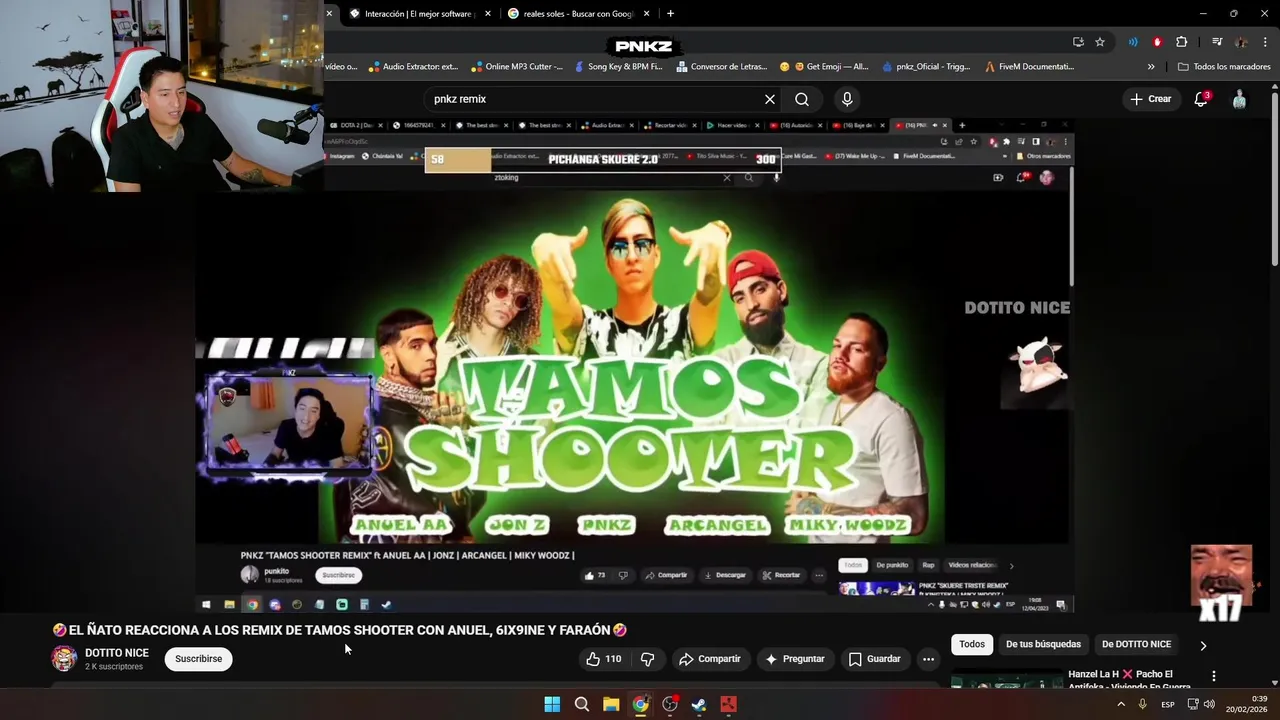Screen dimensions: 1280x720
Task: Open the Online MP3 Cutter bookmark
Action: point(516,67)
